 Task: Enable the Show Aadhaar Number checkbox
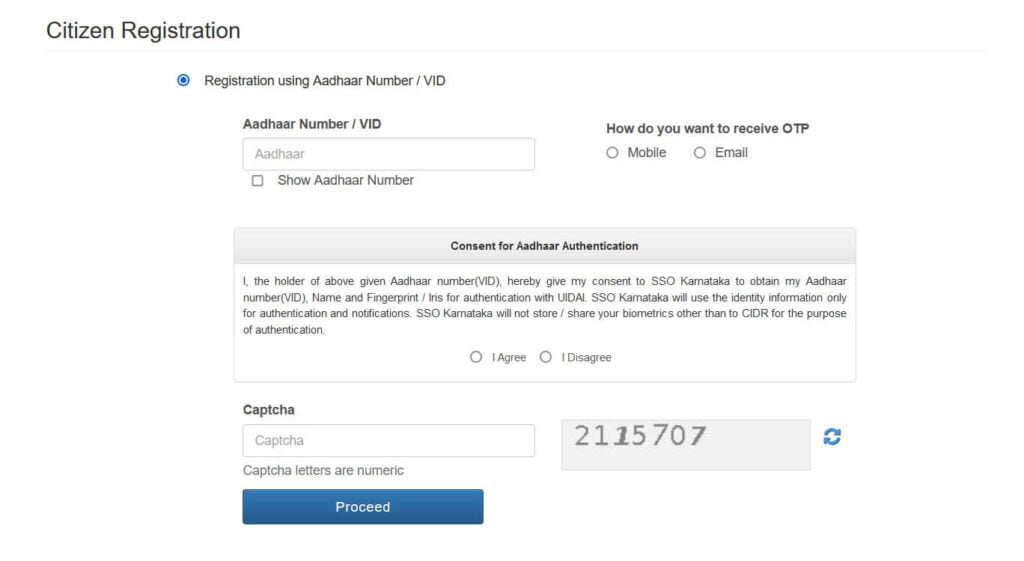click(x=258, y=181)
